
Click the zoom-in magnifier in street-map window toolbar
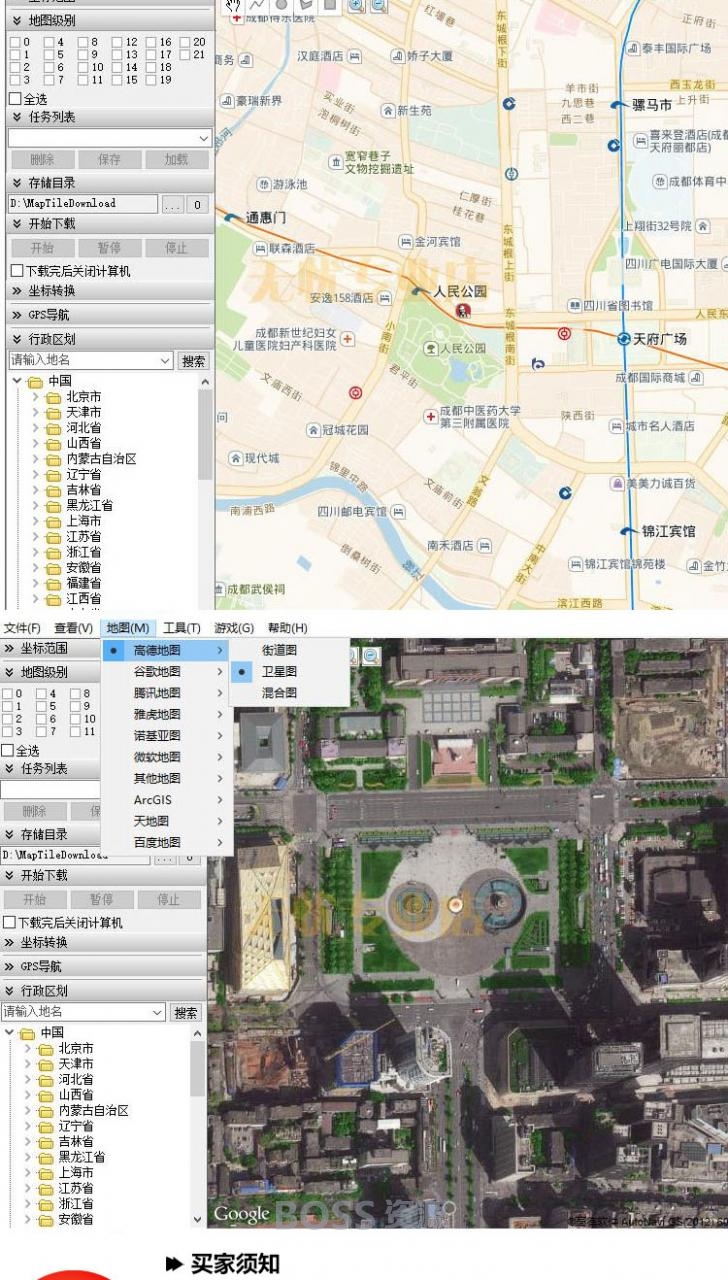pyautogui.click(x=356, y=5)
